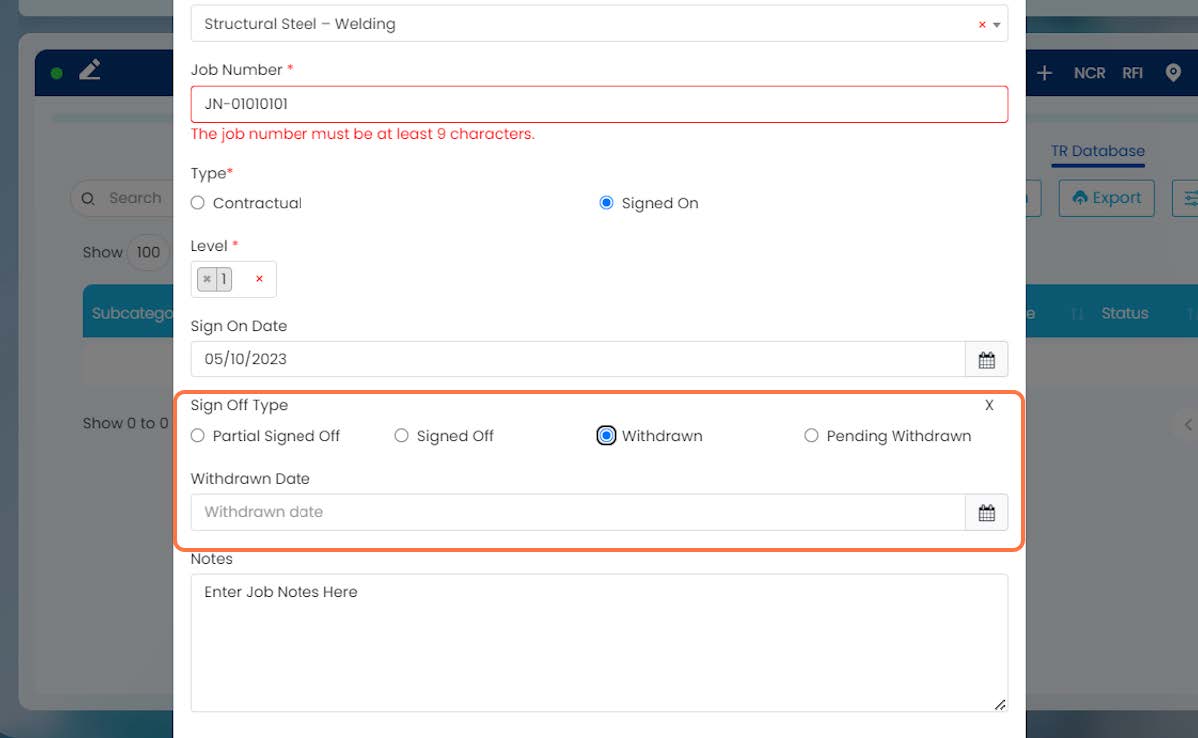Focus the Withdrawn Date input

[578, 512]
